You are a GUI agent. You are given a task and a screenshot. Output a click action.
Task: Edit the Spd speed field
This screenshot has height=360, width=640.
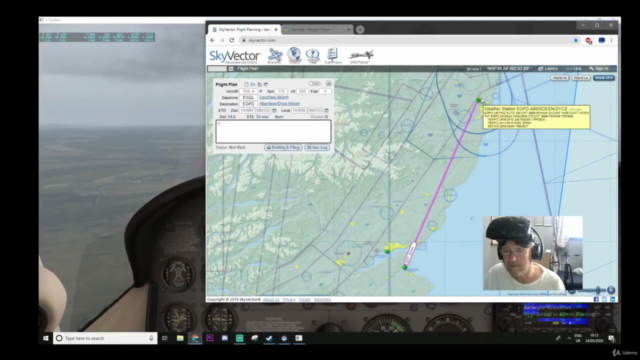(x=281, y=91)
